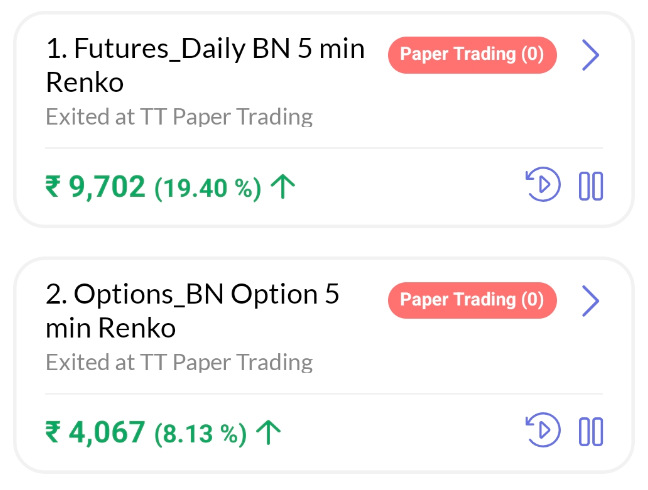
Task: Click the rupee symbol before 9,702
Action: [53, 187]
